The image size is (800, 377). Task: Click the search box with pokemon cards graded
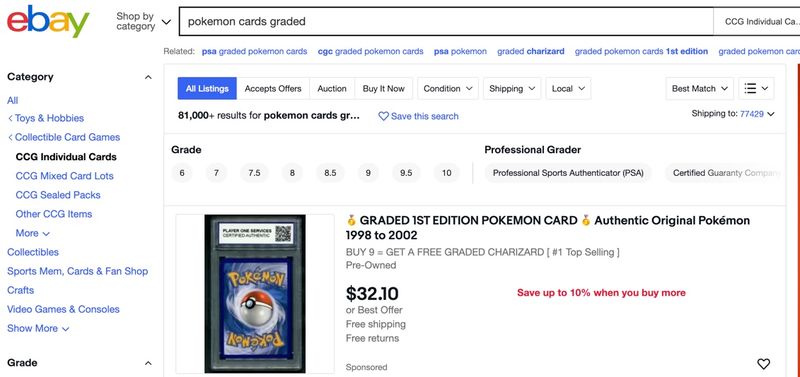[x=446, y=21]
